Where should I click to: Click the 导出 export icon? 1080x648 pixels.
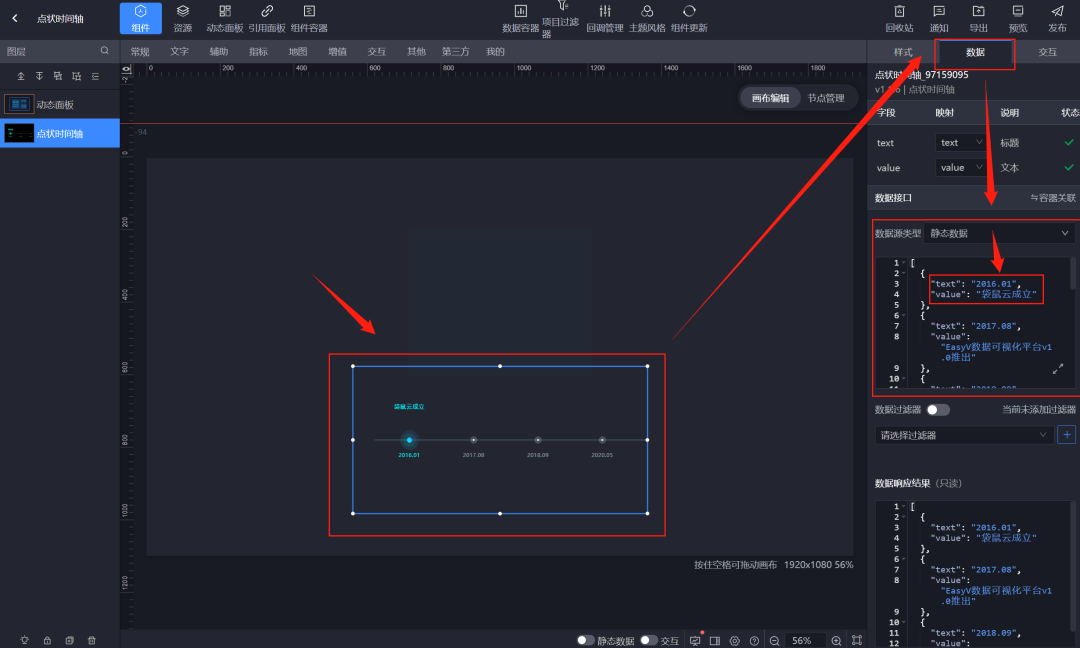click(978, 11)
